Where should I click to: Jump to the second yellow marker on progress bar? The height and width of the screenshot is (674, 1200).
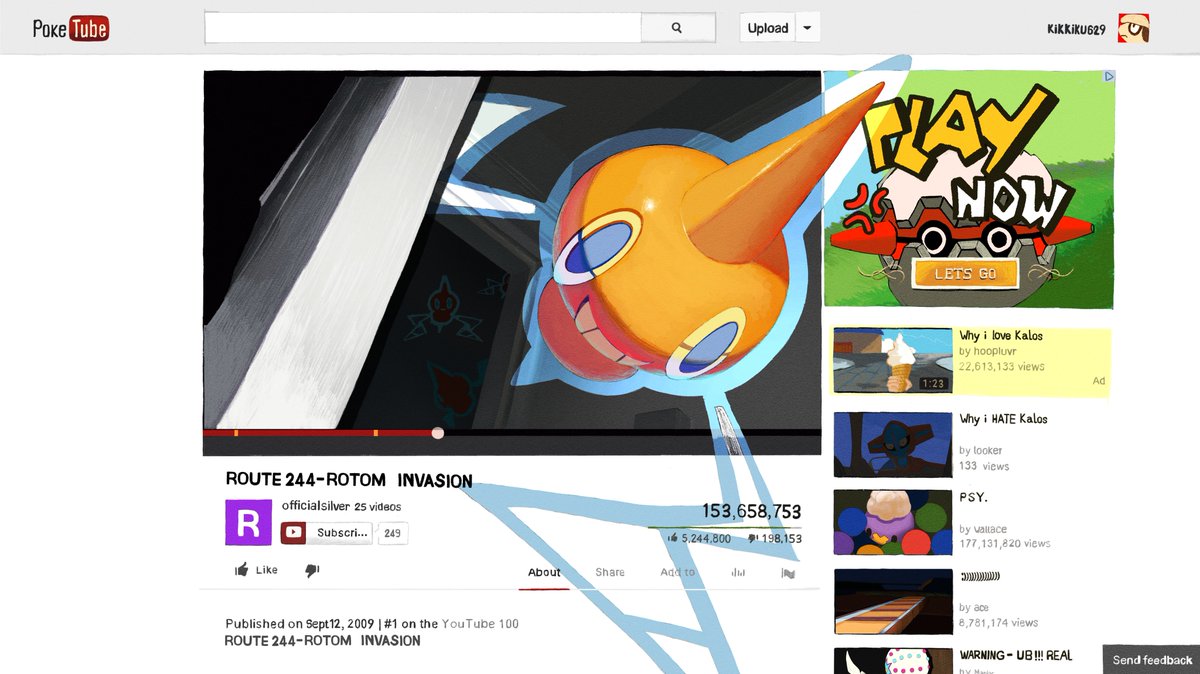[x=375, y=433]
